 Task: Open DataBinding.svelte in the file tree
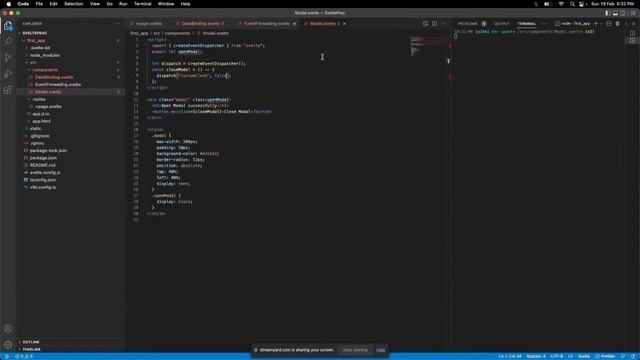(x=54, y=77)
